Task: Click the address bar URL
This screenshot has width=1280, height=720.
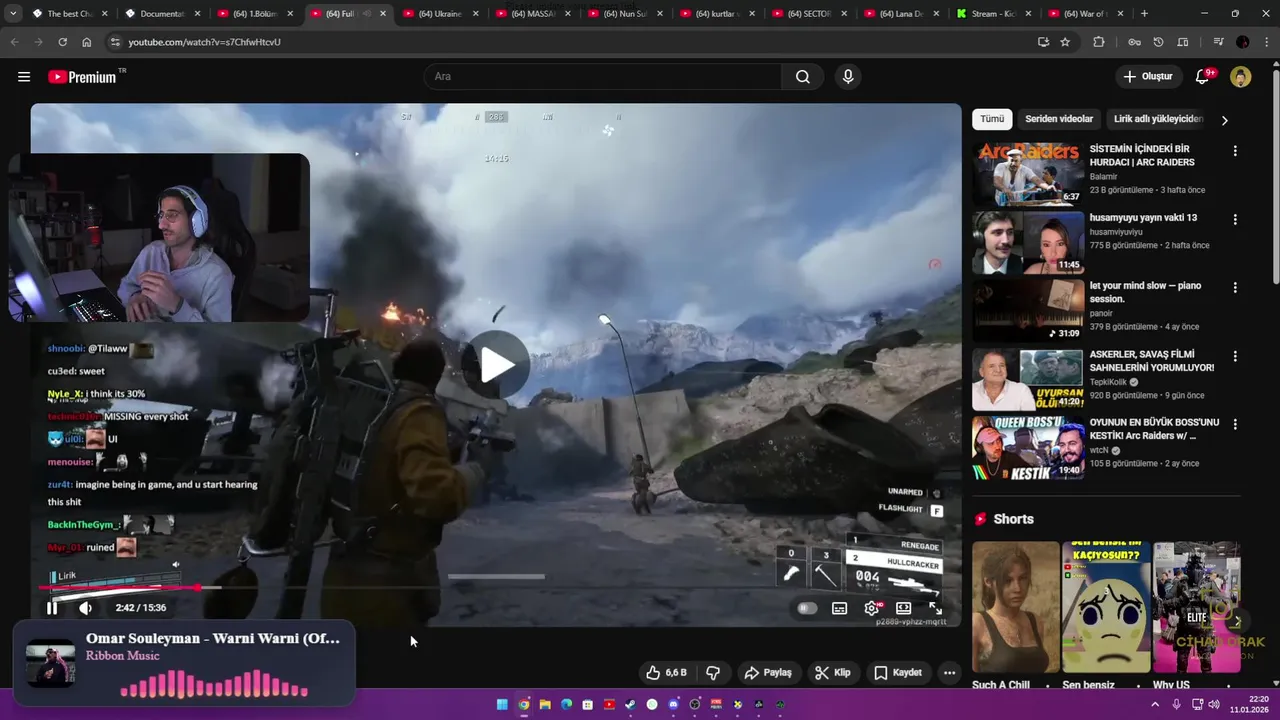Action: click(x=204, y=42)
